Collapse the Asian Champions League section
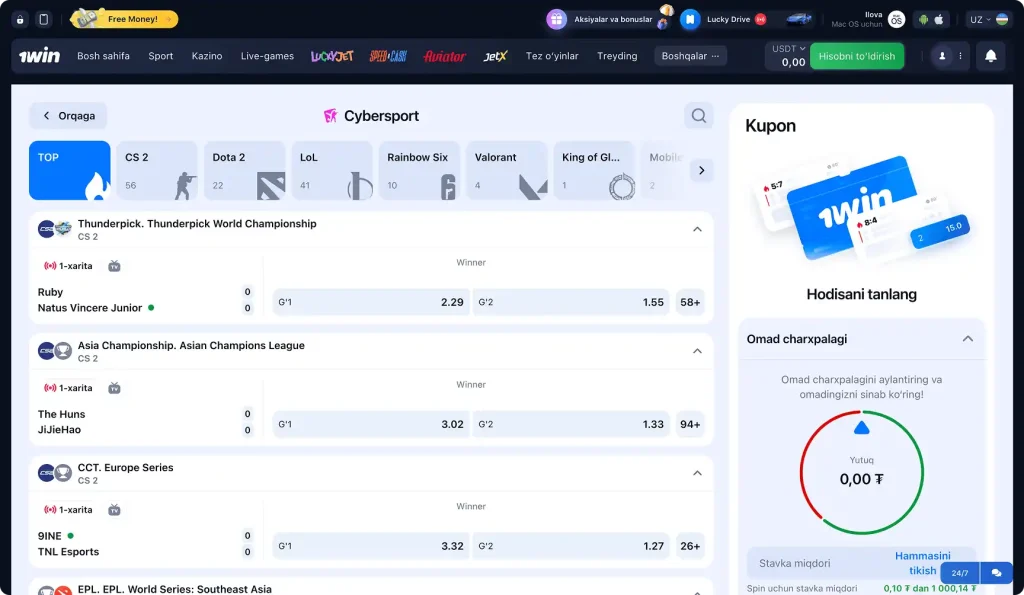Screen dimensions: 1024x595 [x=697, y=351]
